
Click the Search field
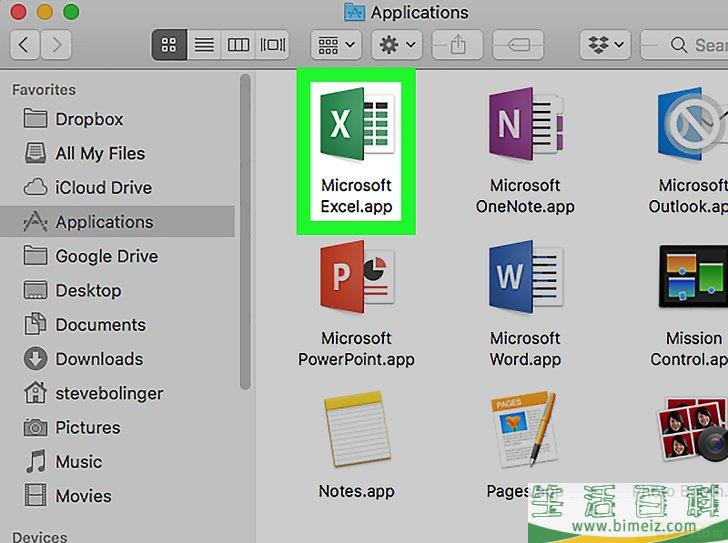pos(684,45)
